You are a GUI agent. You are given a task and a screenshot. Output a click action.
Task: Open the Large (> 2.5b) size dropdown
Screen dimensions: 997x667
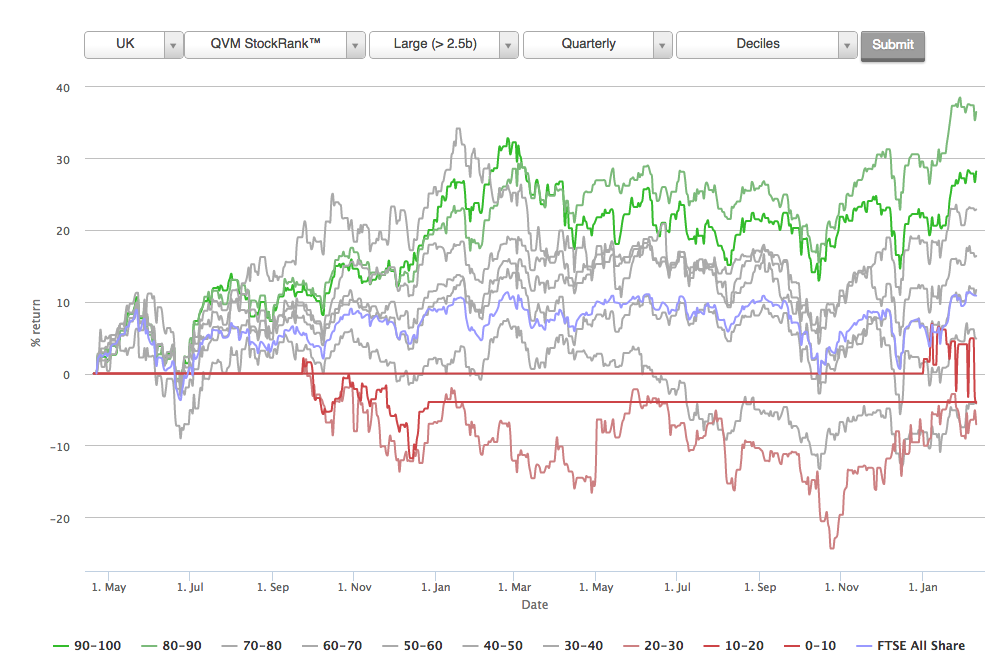[444, 45]
